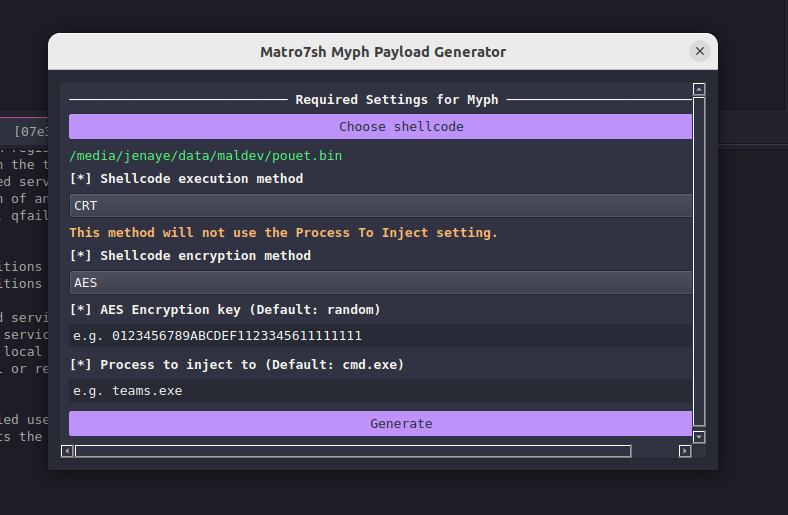Image resolution: width=788 pixels, height=515 pixels.
Task: Expand the AES encryption method dropdown
Action: (380, 283)
